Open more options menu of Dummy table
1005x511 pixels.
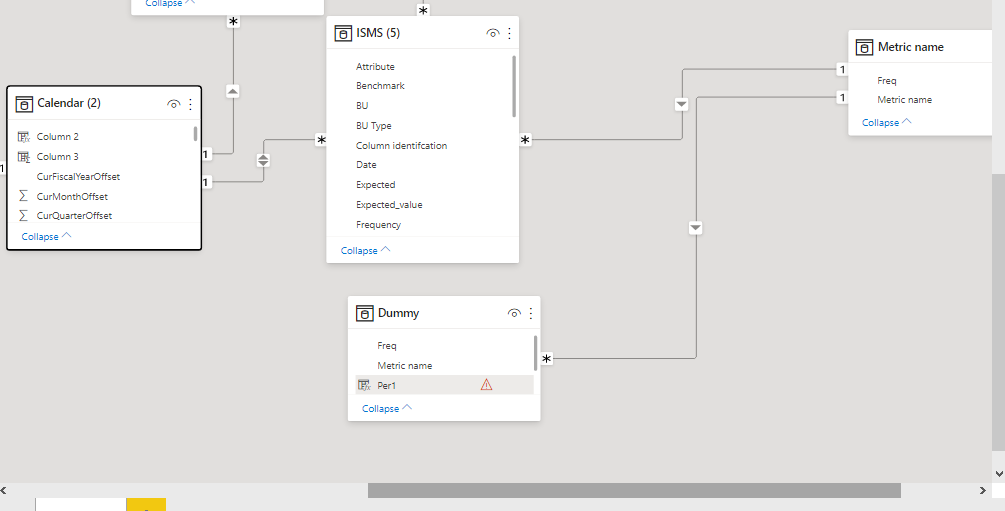[531, 314]
